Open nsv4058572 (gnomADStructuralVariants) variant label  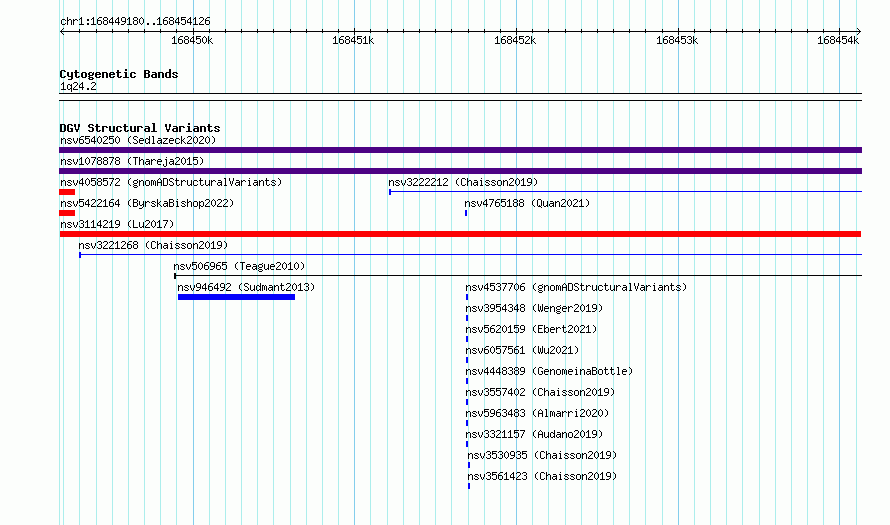click(171, 182)
